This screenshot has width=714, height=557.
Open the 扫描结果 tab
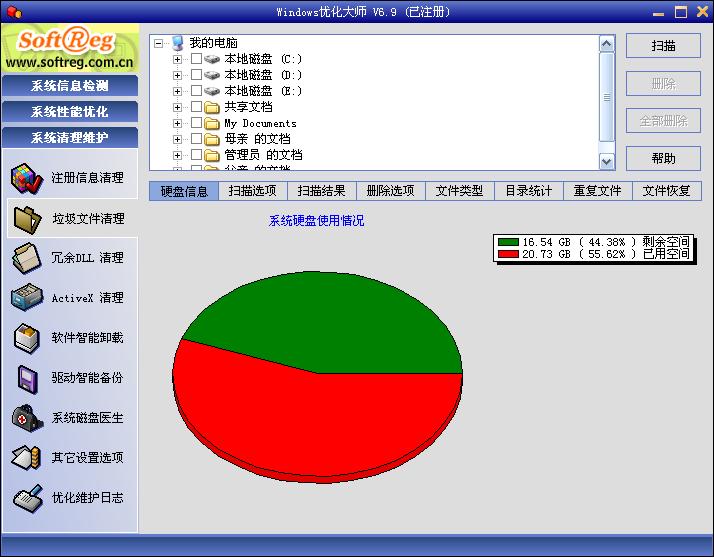coord(321,191)
